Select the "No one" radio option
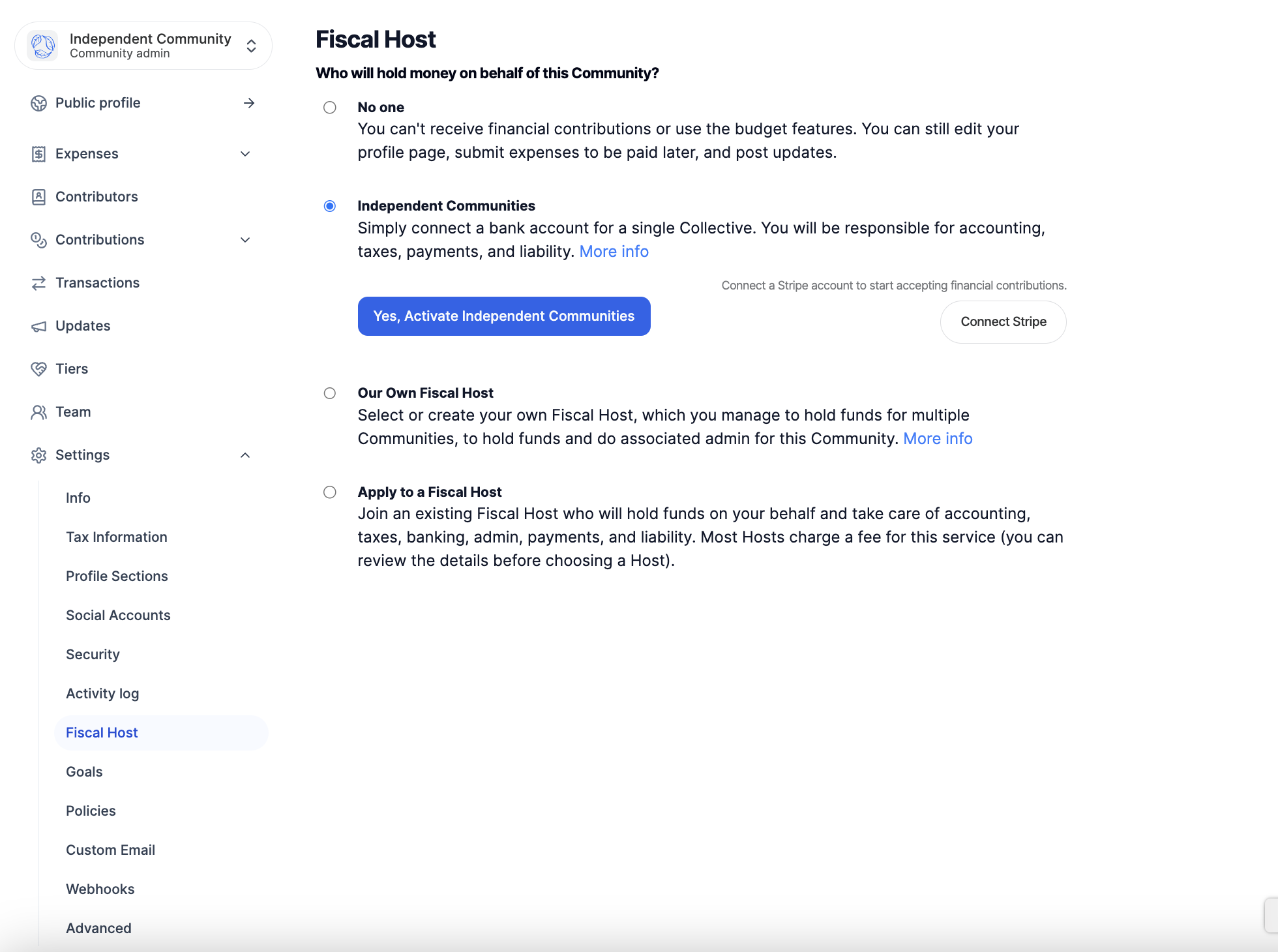This screenshot has width=1278, height=952. point(330,108)
